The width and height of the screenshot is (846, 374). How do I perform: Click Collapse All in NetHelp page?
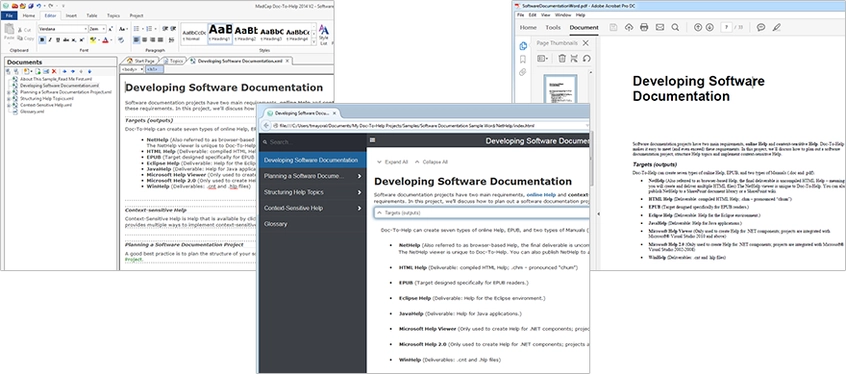point(431,161)
